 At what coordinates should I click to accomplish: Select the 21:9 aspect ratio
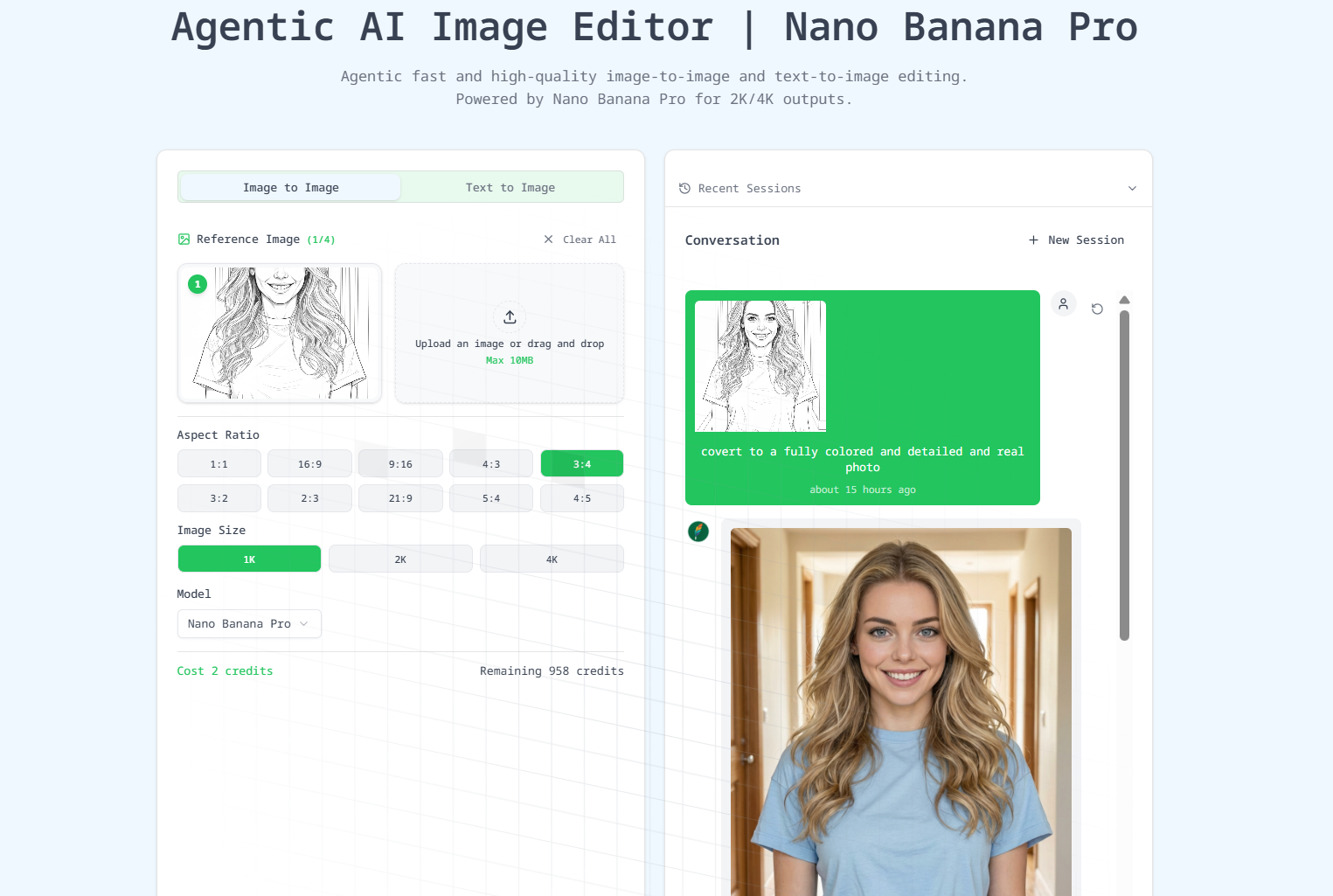click(x=400, y=498)
